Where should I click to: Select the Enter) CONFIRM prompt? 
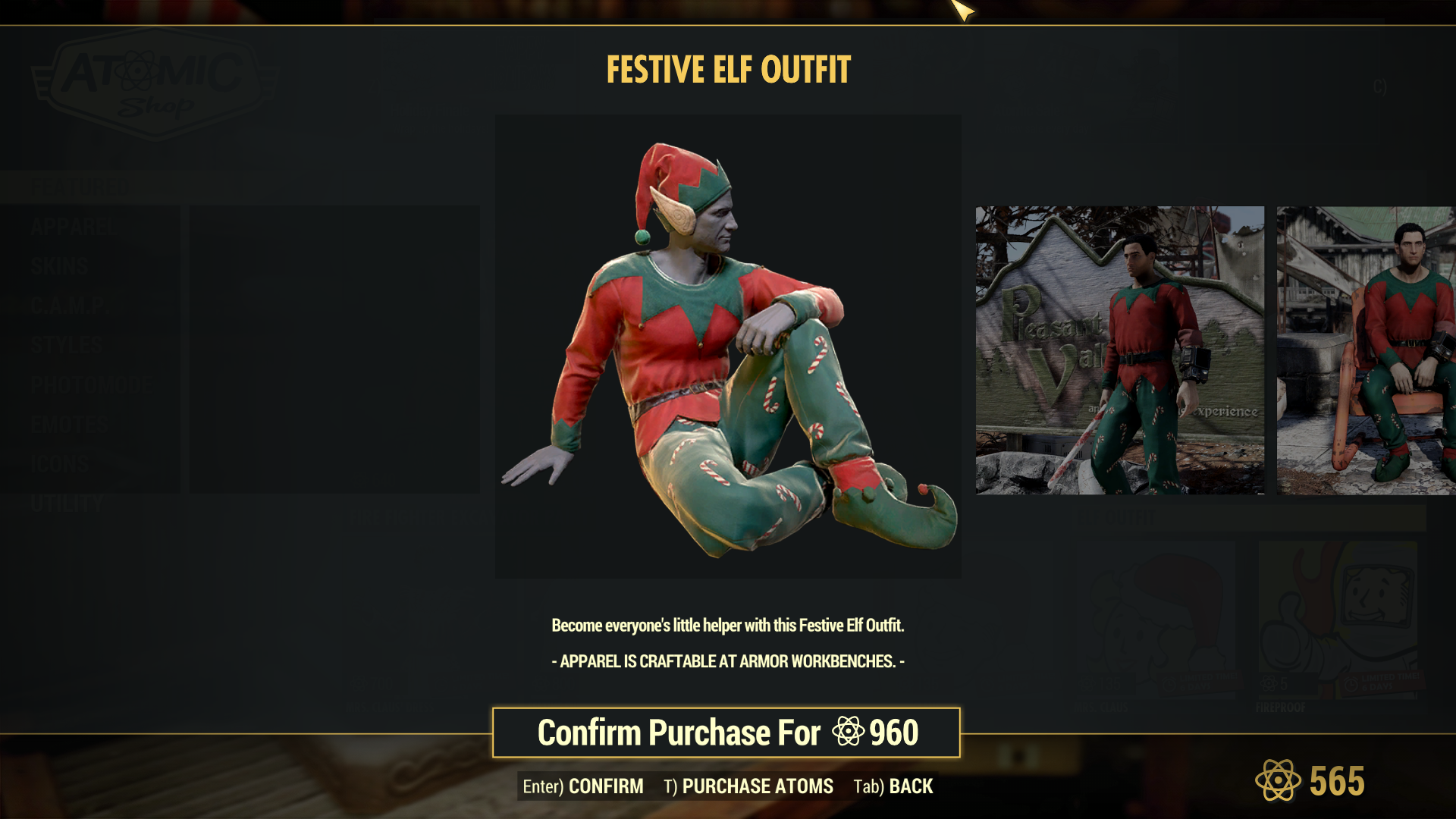pos(582,786)
